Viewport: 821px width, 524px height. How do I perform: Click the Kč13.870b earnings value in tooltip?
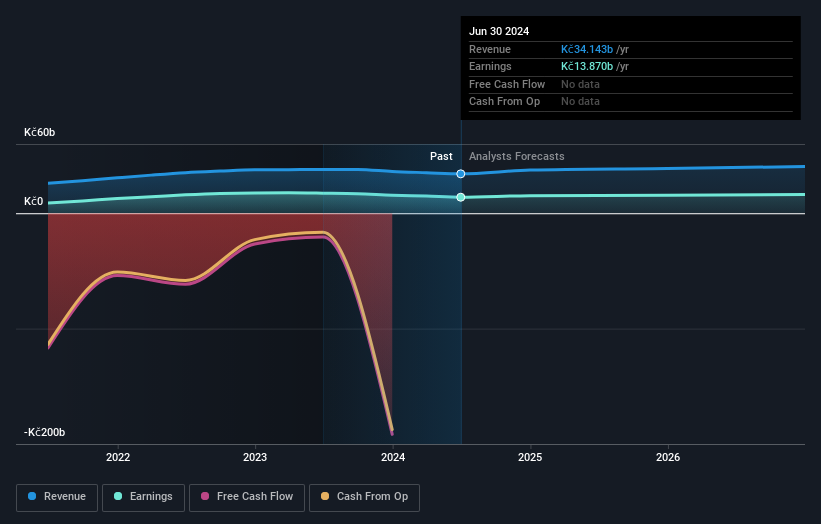click(586, 66)
